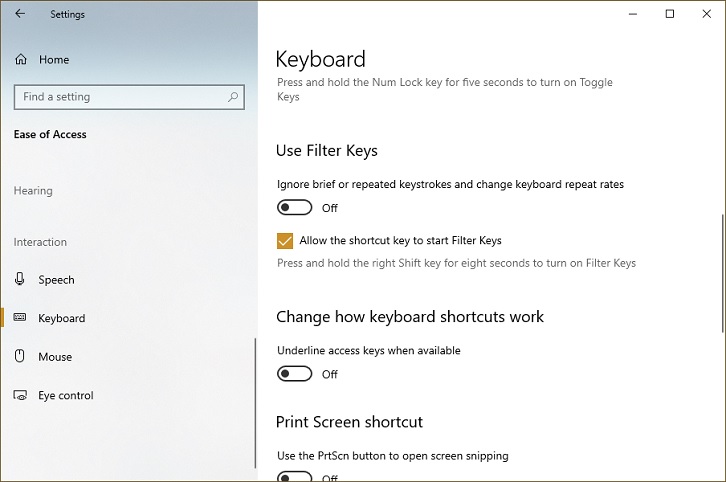This screenshot has width=726, height=482.
Task: Click the back arrow icon
Action: pos(20,14)
